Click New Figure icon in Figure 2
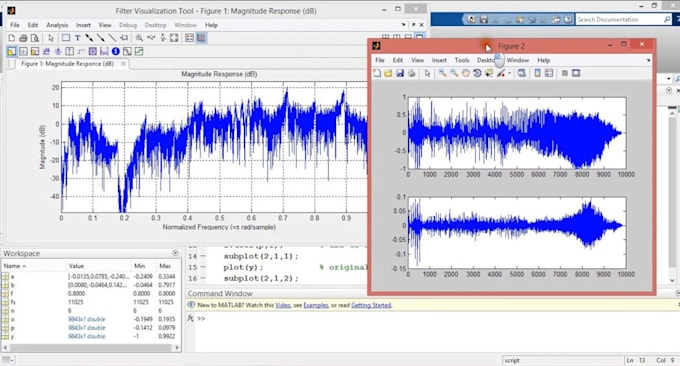Screen dimensions: 680x366 point(376,73)
